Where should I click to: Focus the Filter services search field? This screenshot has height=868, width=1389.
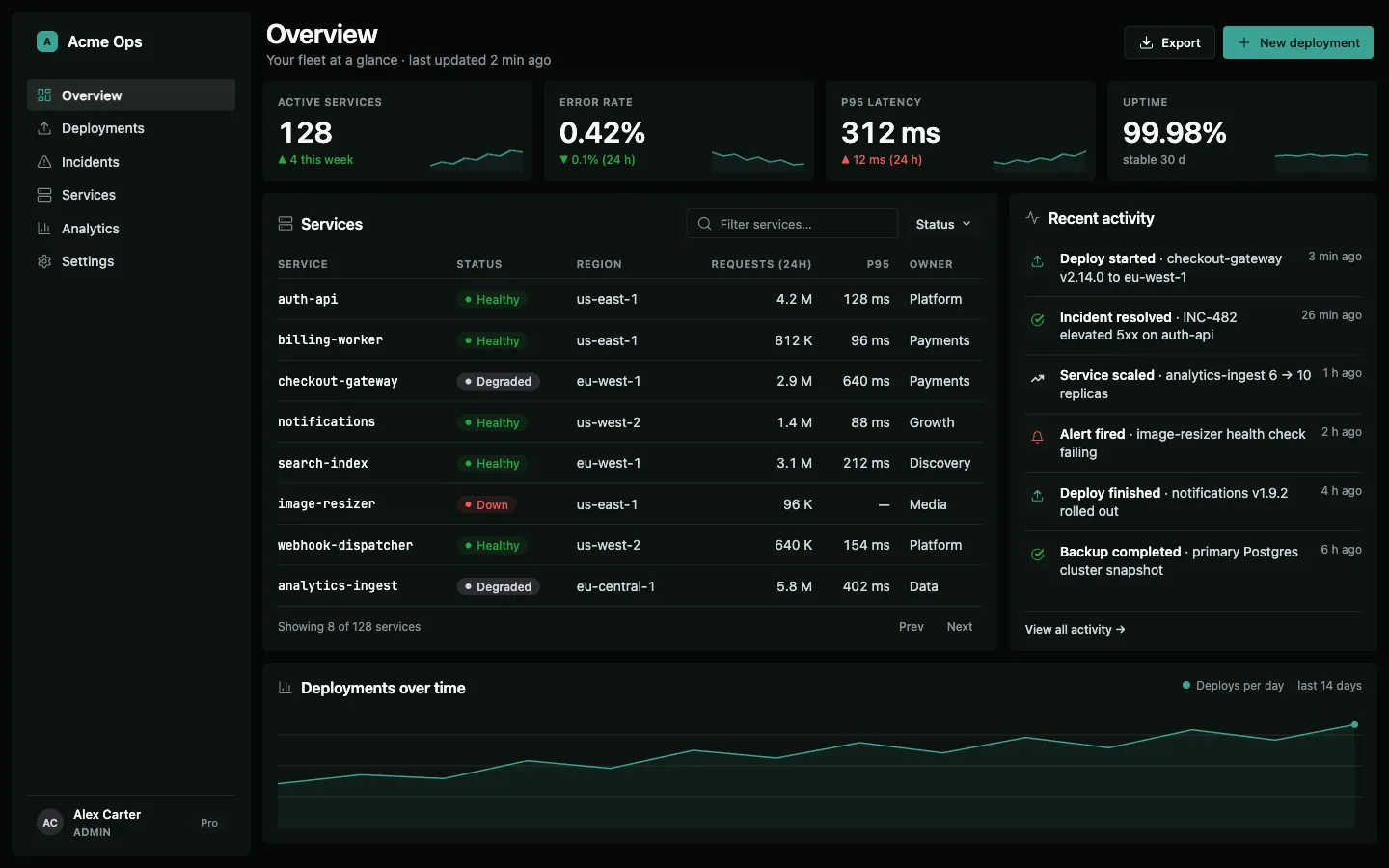pyautogui.click(x=792, y=224)
